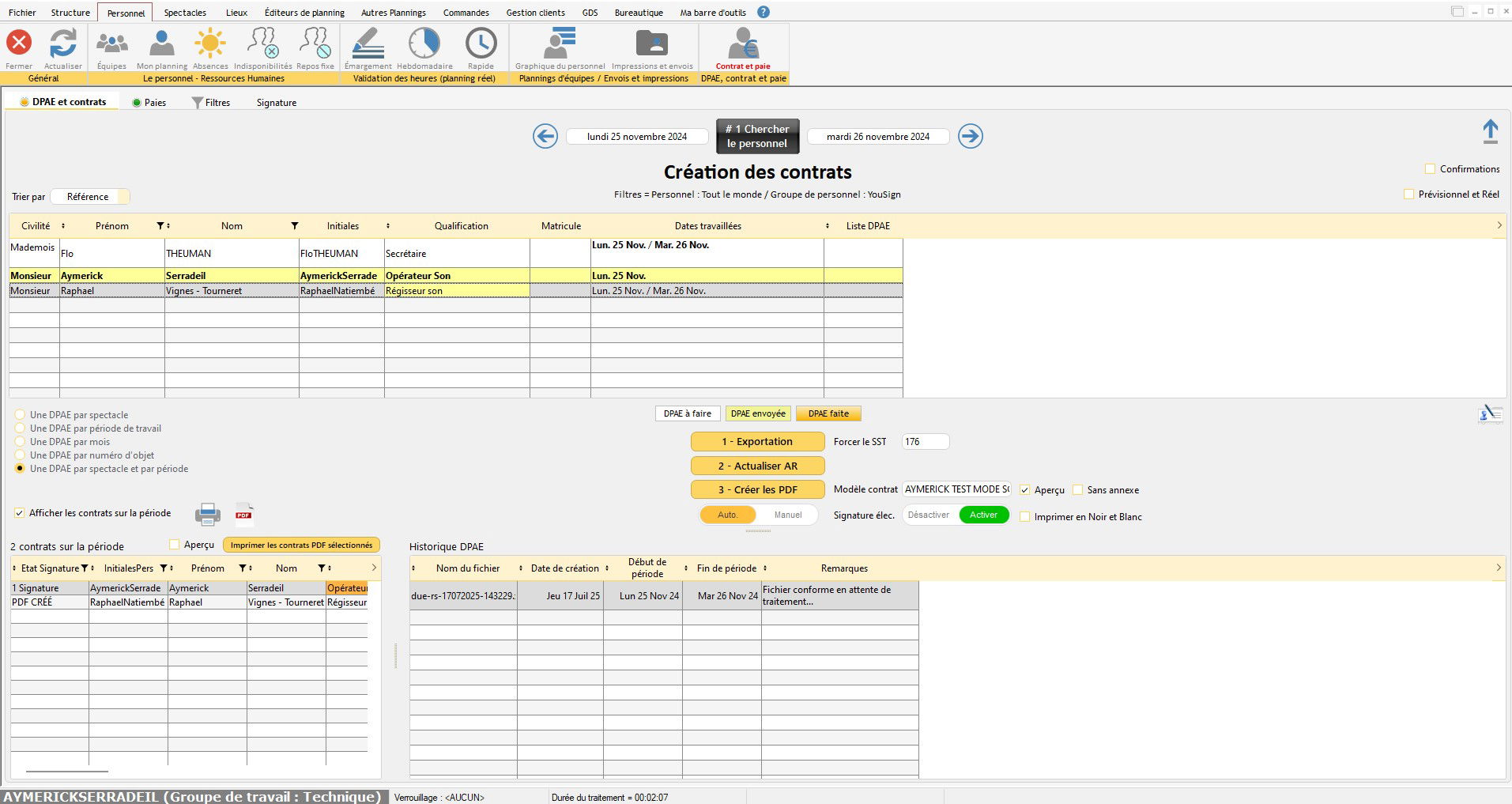Image resolution: width=1512 pixels, height=804 pixels.
Task: Click the Forcer le SST field
Action: pyautogui.click(x=925, y=442)
